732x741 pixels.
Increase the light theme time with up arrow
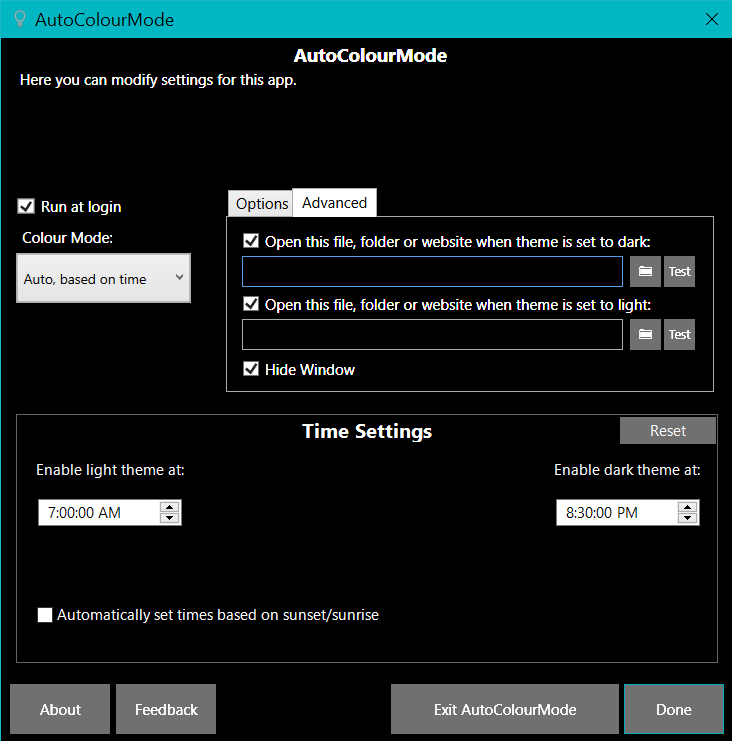click(x=170, y=507)
